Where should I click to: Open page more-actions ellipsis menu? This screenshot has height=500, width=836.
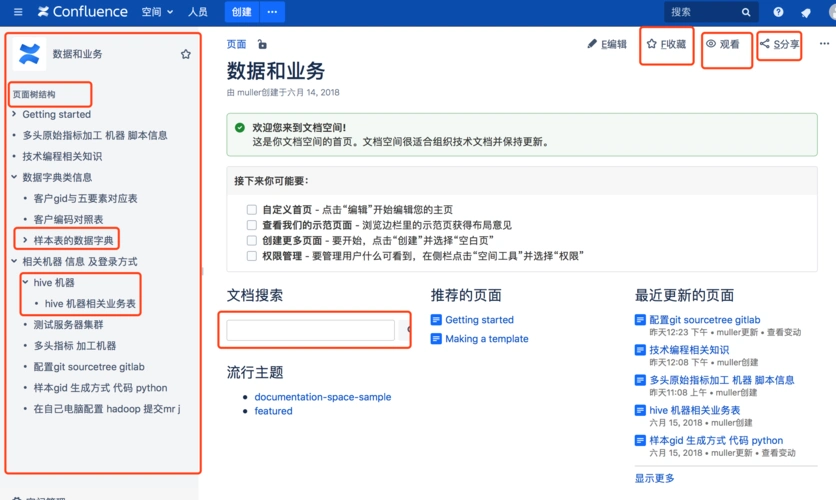point(824,44)
